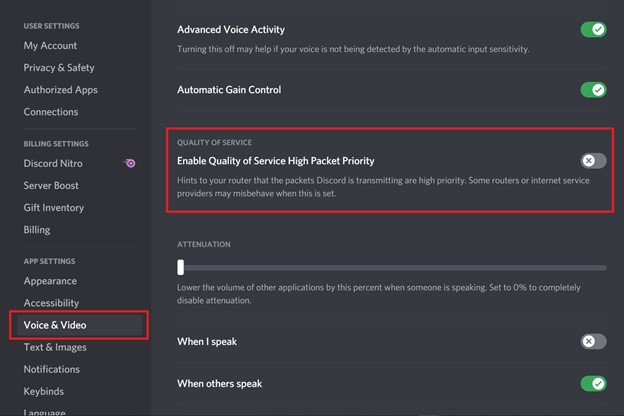
Task: Open Authorized Apps page
Action: (x=60, y=90)
